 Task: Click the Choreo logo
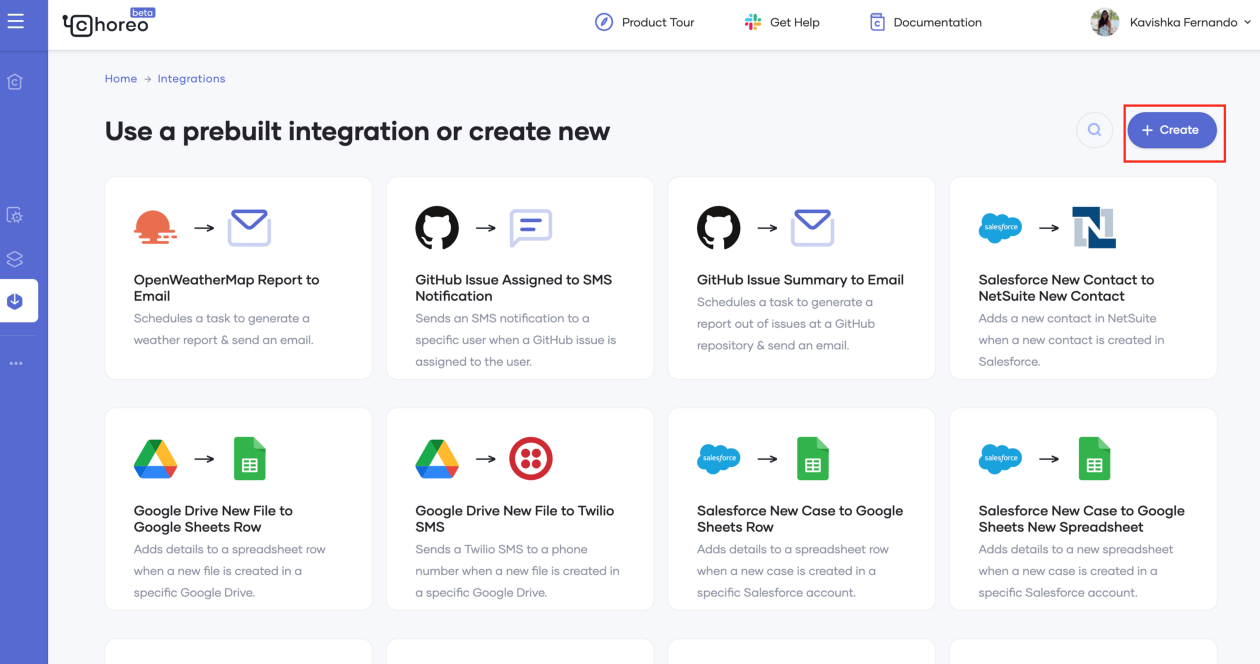point(106,24)
